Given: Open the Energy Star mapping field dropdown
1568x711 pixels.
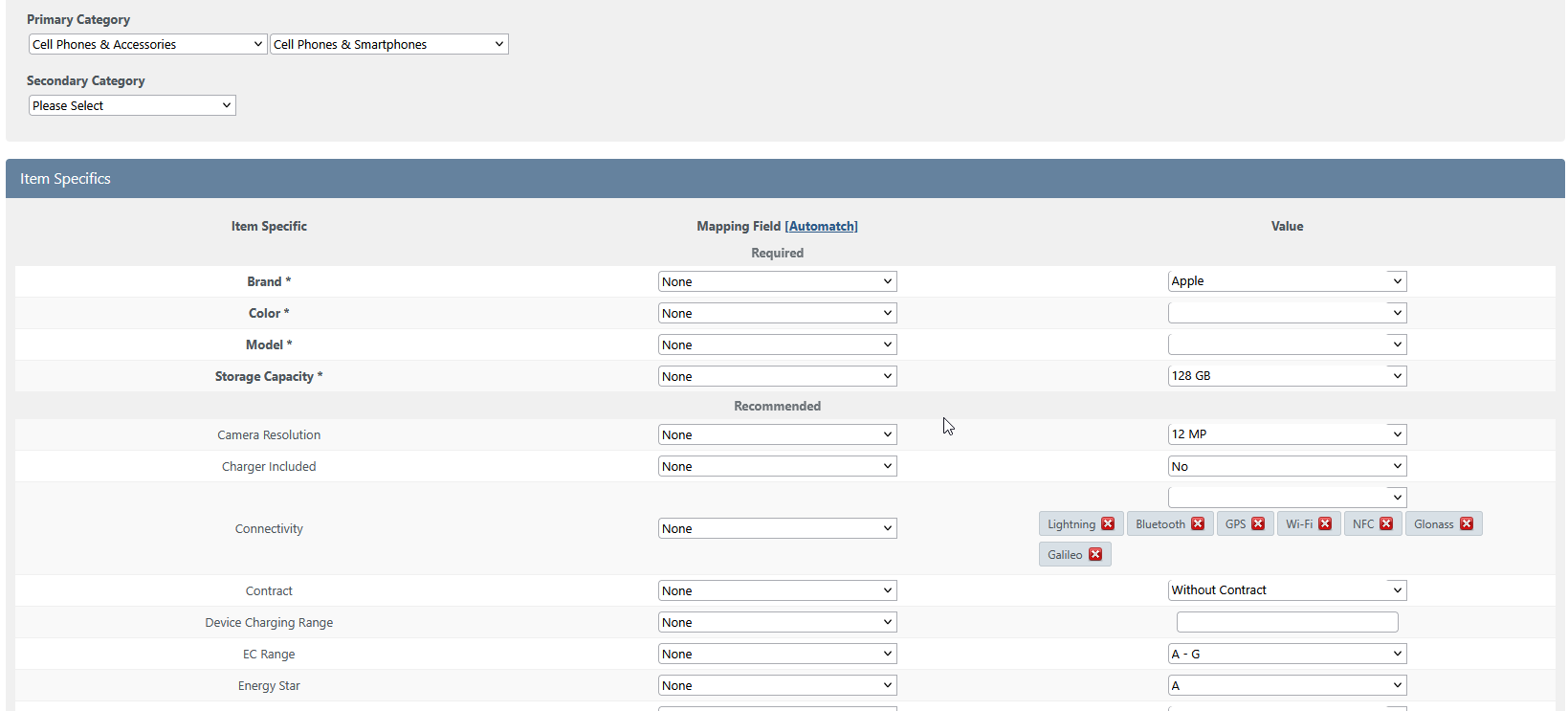Looking at the screenshot, I should pyautogui.click(x=777, y=685).
